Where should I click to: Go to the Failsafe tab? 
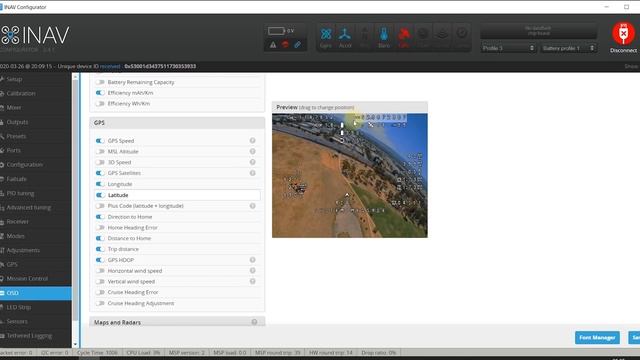[36, 179]
